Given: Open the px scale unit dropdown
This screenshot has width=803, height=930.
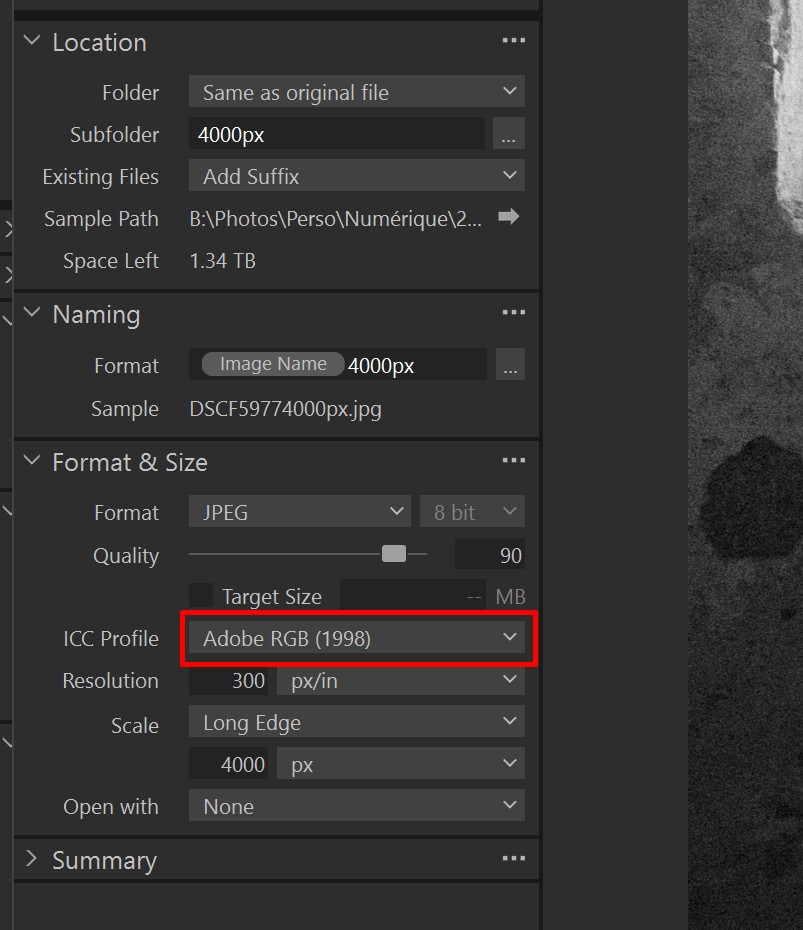Looking at the screenshot, I should [x=401, y=763].
